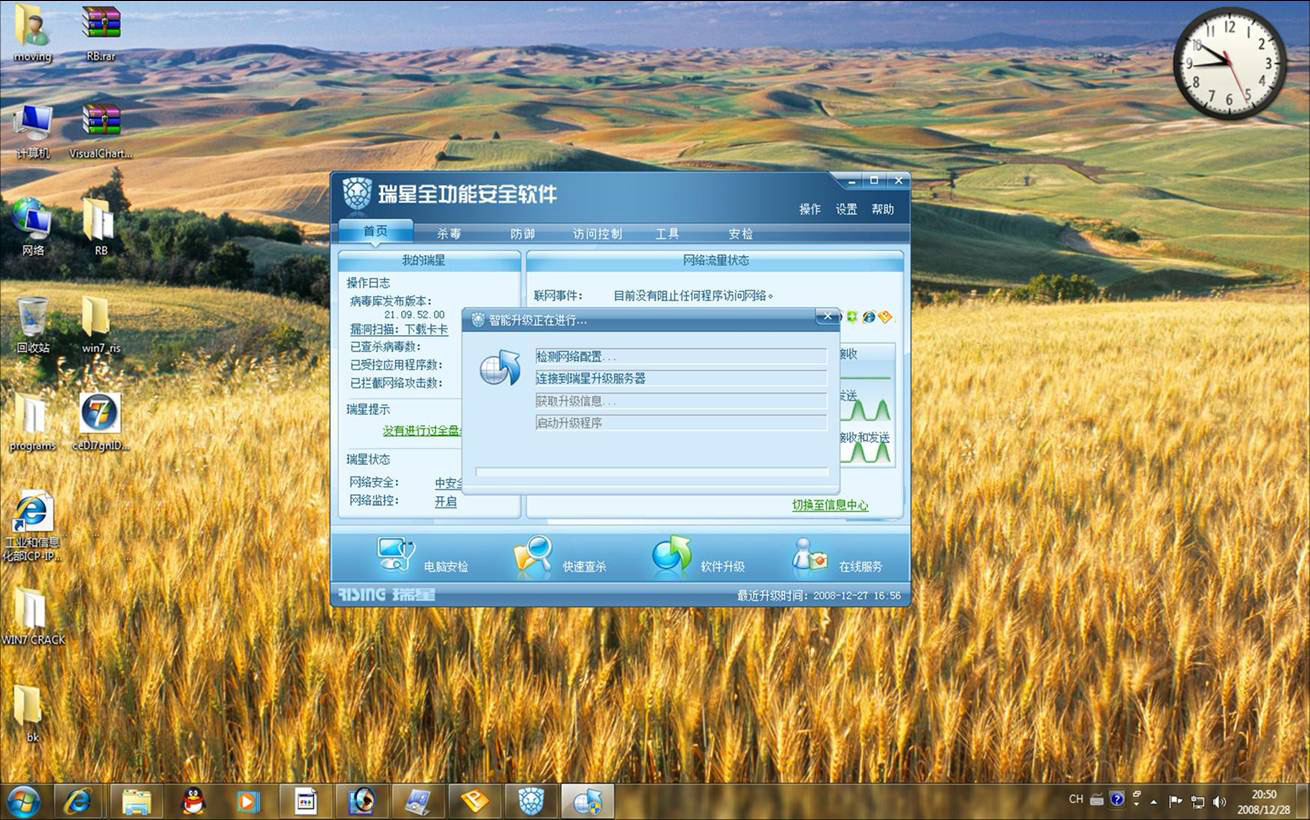Start 快速查杀 quick scan

tap(533, 556)
